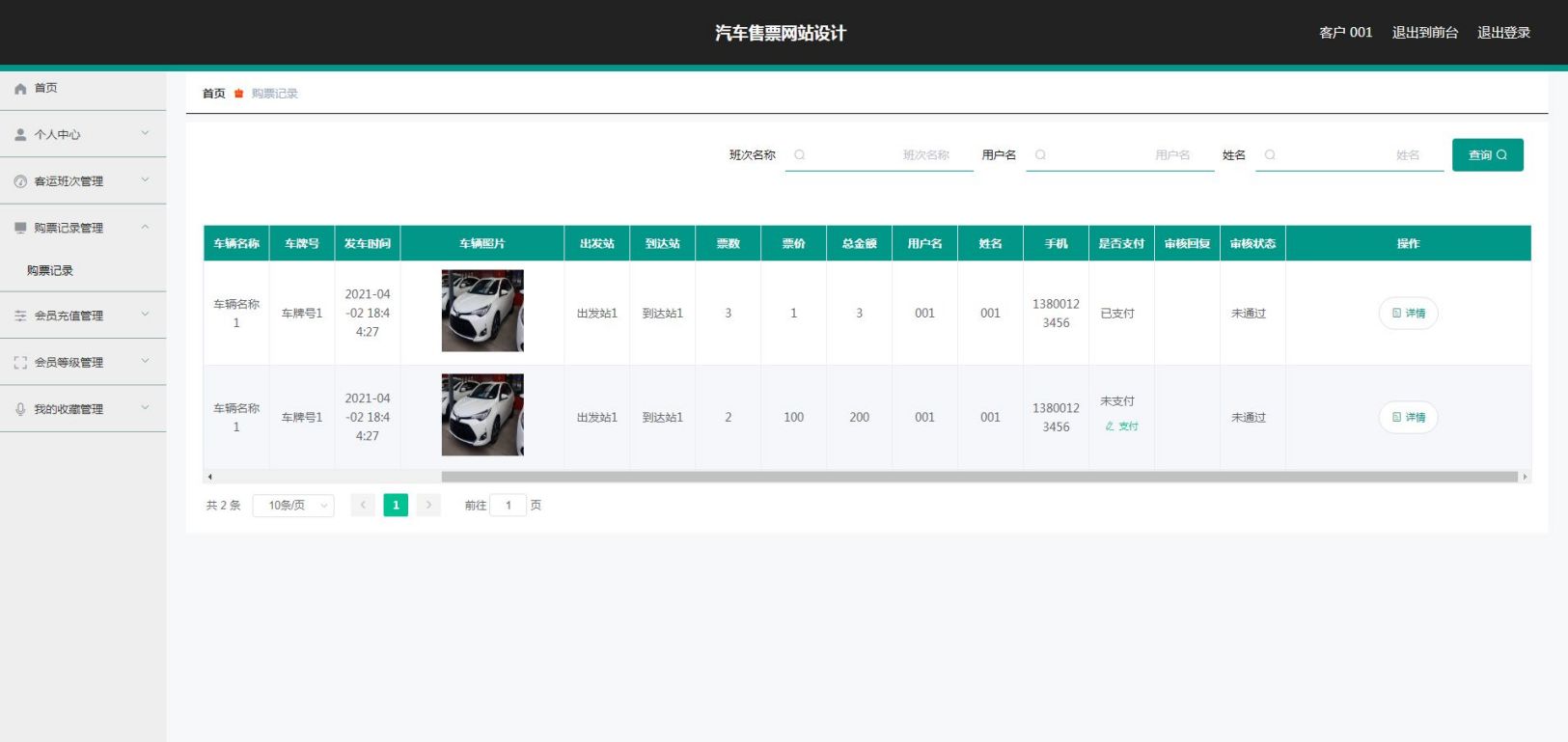Click 客户 001 in the header
The height and width of the screenshot is (742, 1568).
[x=1345, y=33]
